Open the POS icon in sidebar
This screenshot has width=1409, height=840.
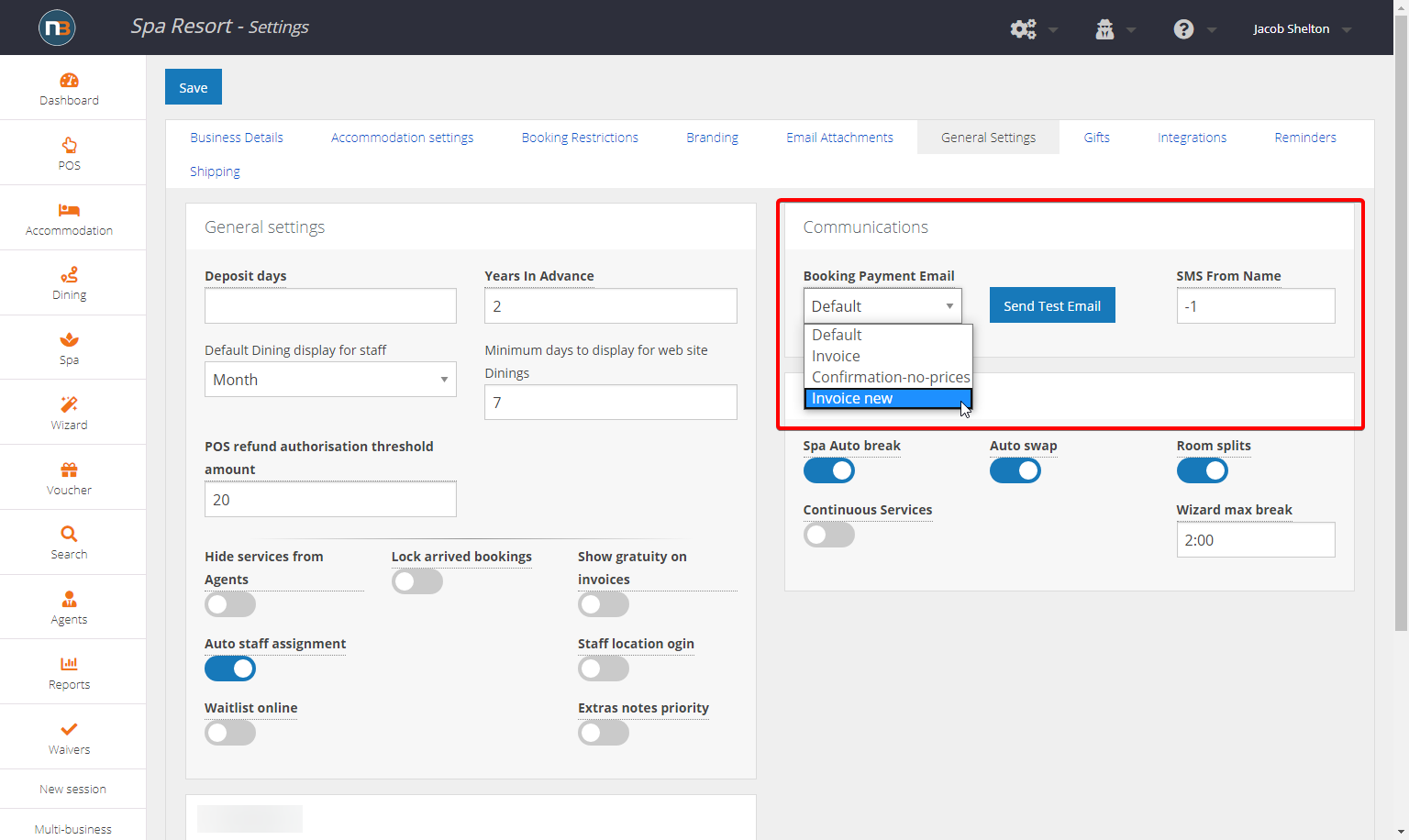pyautogui.click(x=69, y=145)
